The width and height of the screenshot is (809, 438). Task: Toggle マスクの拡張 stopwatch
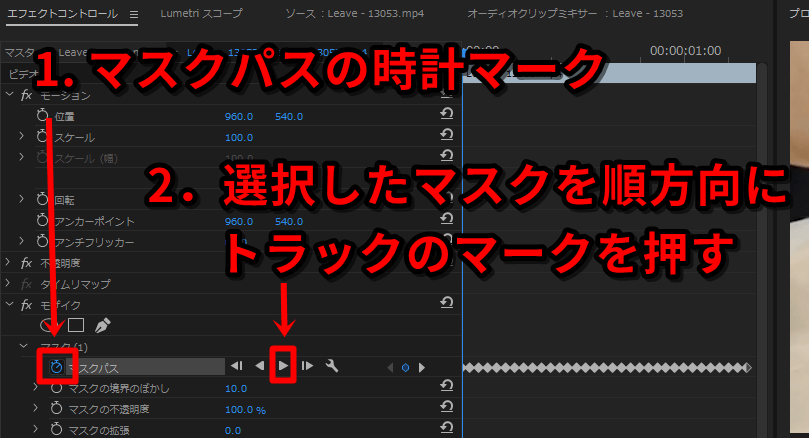point(56,429)
